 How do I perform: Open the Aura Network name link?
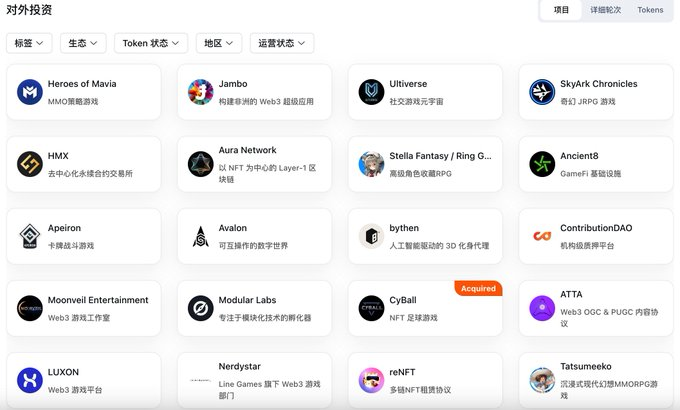(247, 150)
